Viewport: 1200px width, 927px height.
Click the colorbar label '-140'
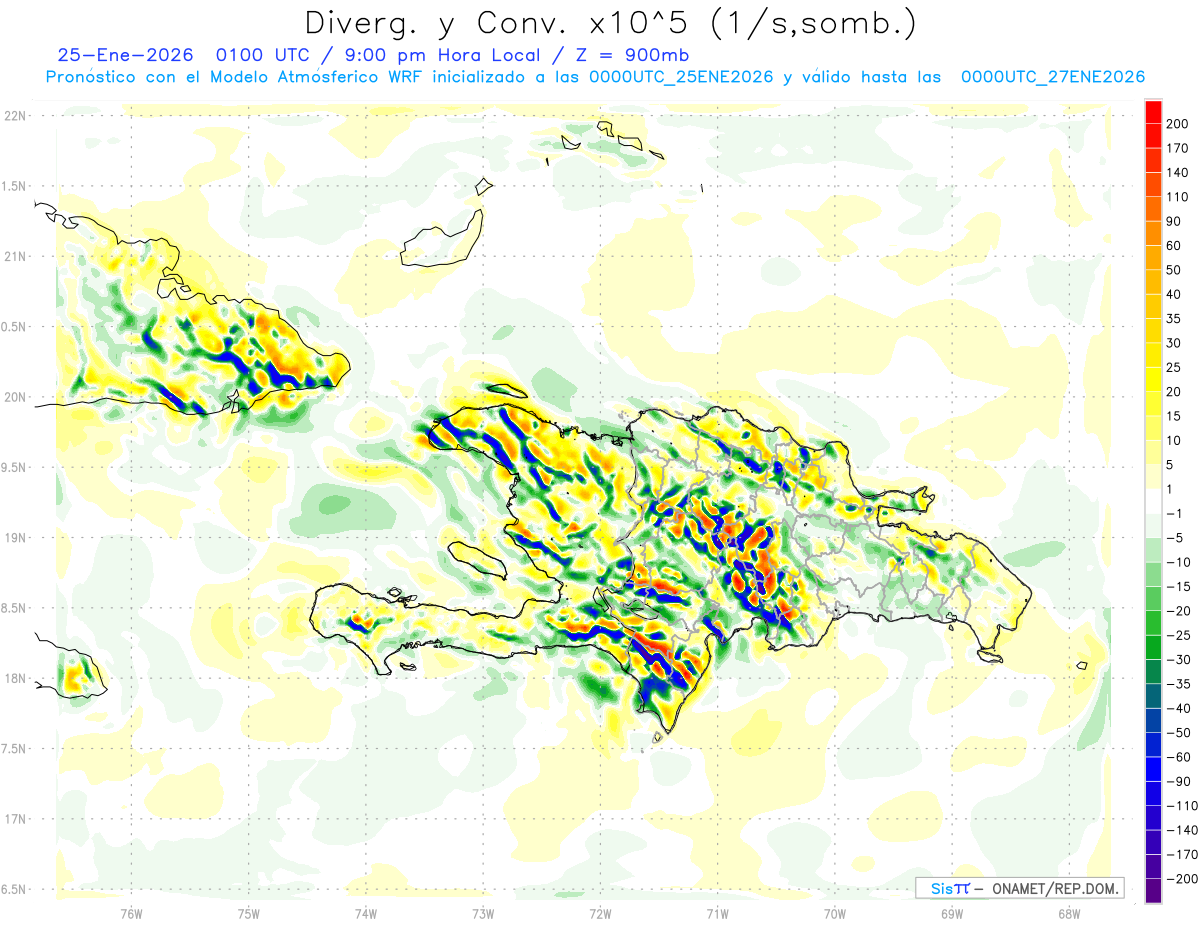[x=1183, y=830]
